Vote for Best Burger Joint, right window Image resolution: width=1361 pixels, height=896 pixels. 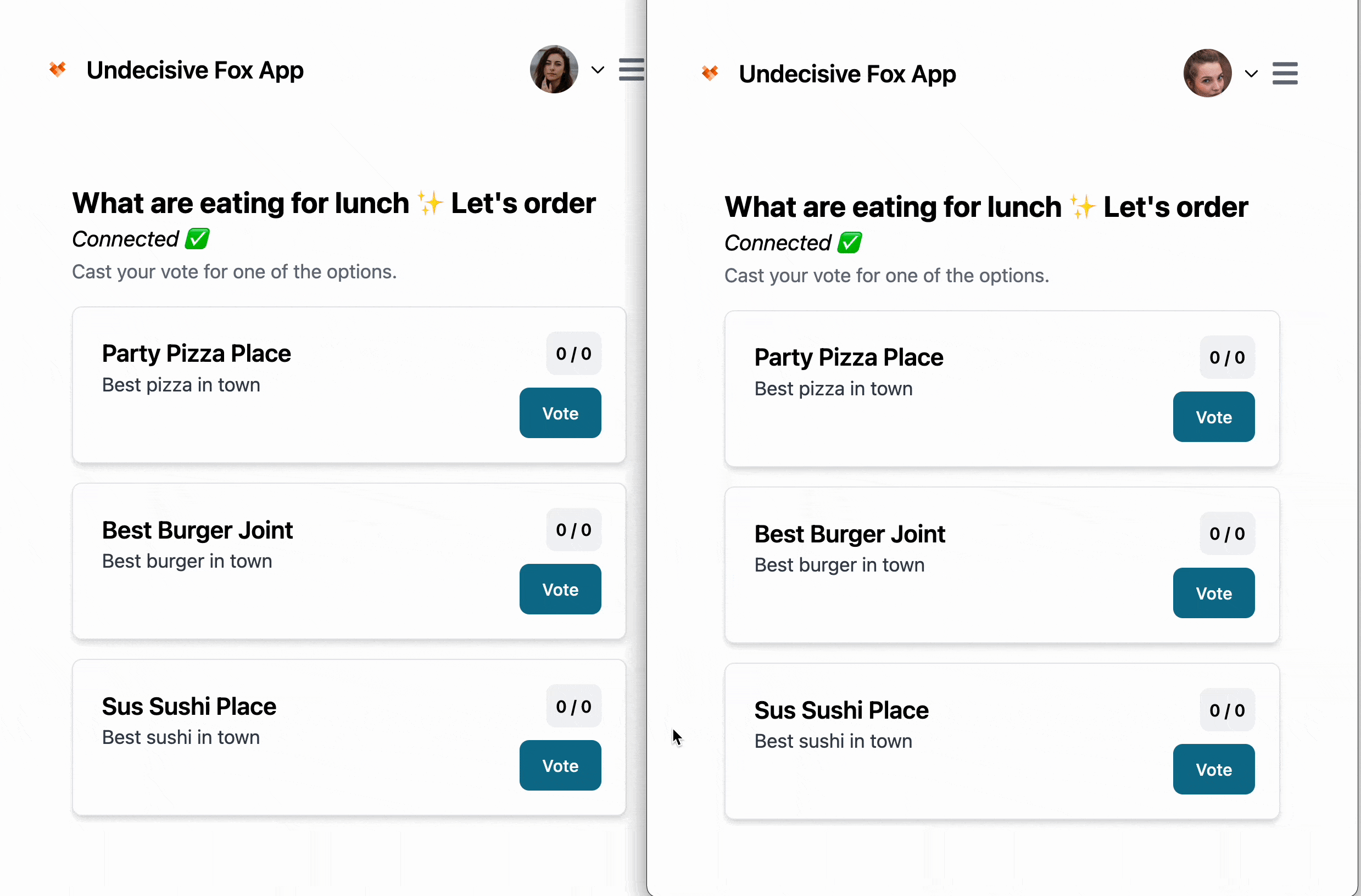coord(1213,593)
